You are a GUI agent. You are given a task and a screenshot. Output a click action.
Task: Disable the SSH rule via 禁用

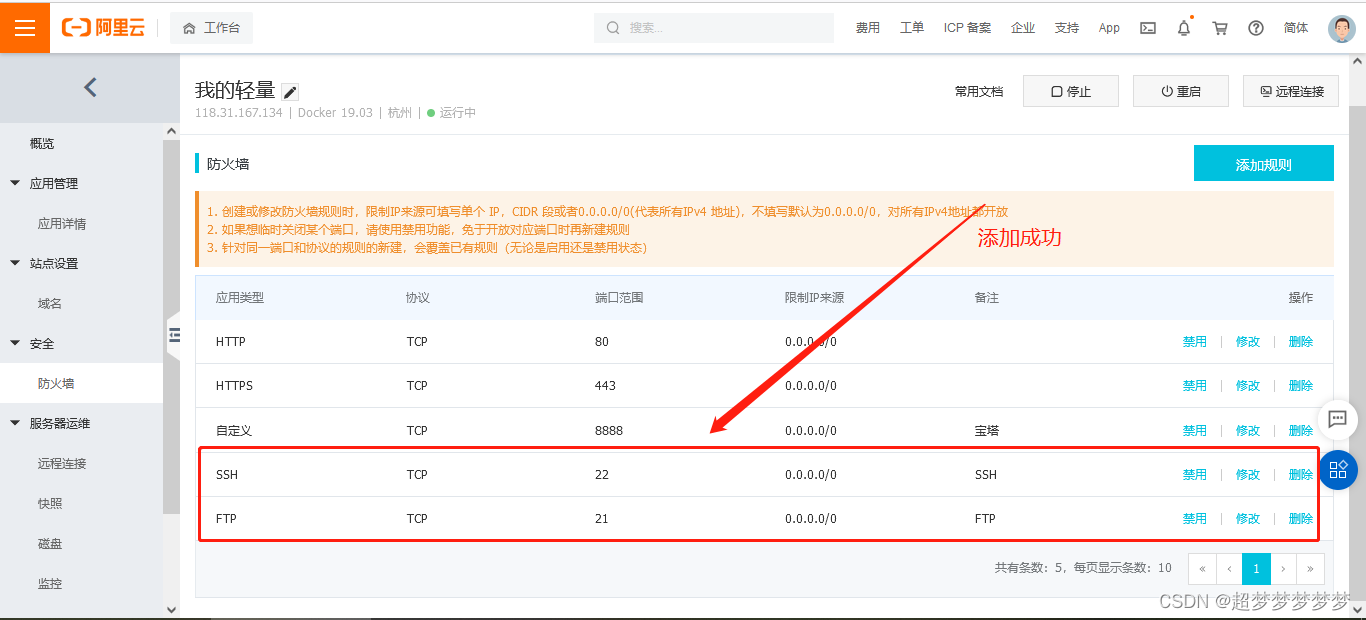1195,475
